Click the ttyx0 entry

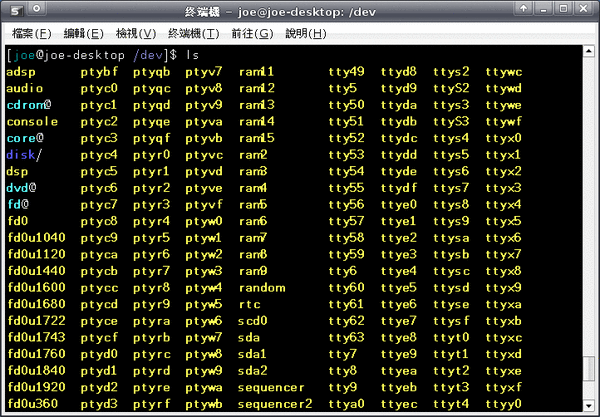coord(504,138)
